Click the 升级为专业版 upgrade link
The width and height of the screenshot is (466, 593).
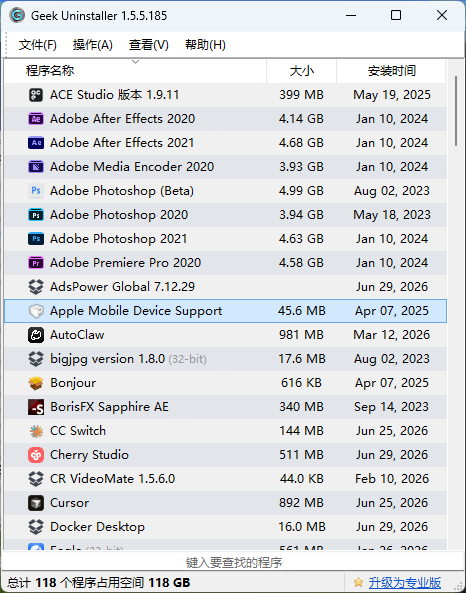[x=404, y=582]
